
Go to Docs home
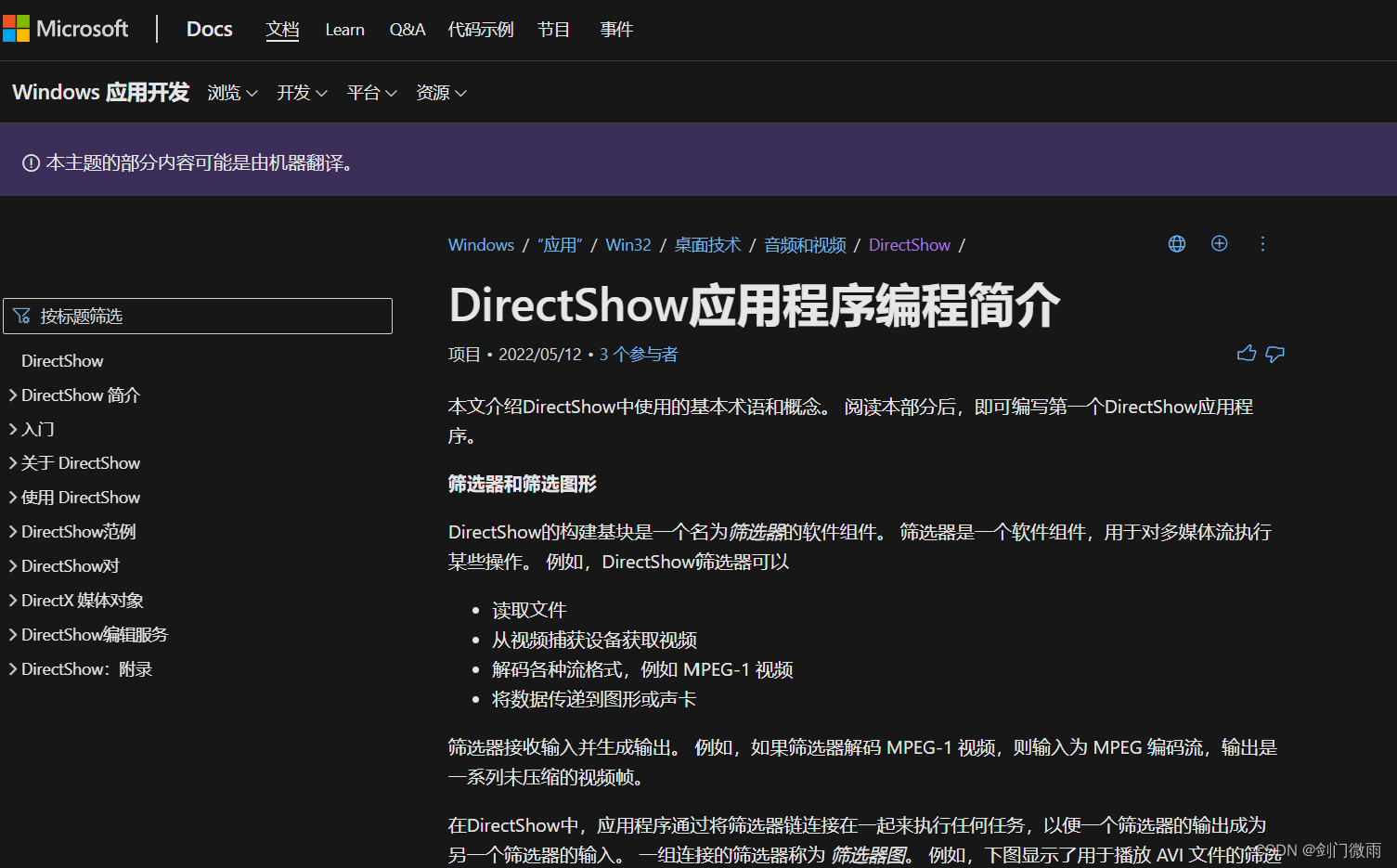pos(210,29)
